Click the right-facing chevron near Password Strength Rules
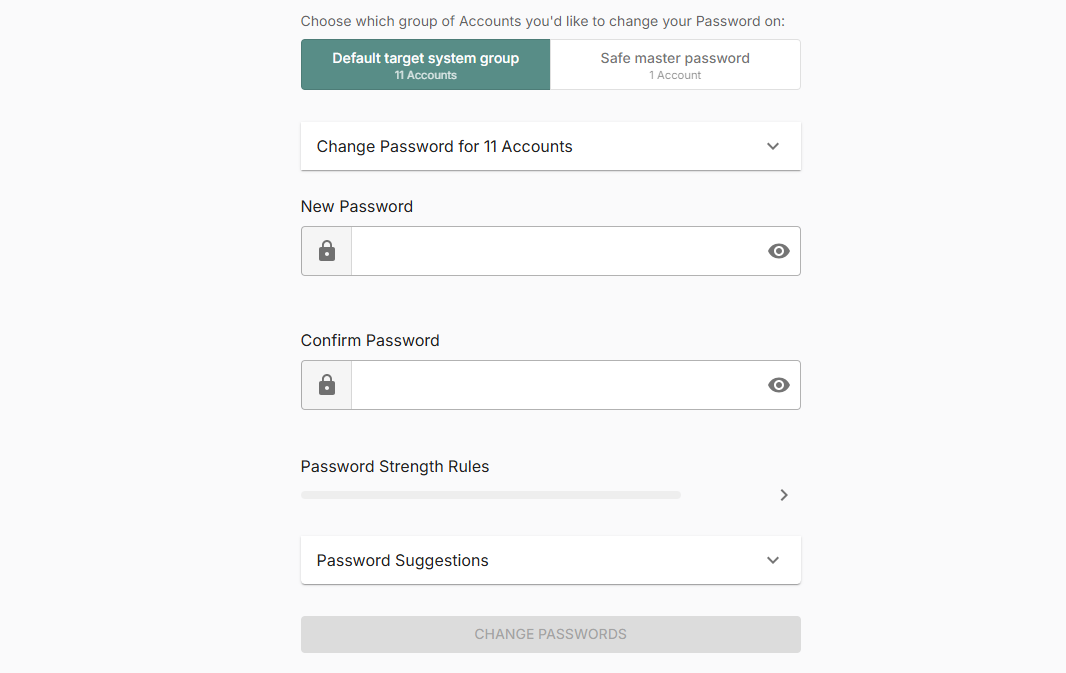This screenshot has width=1066, height=673. 784,494
